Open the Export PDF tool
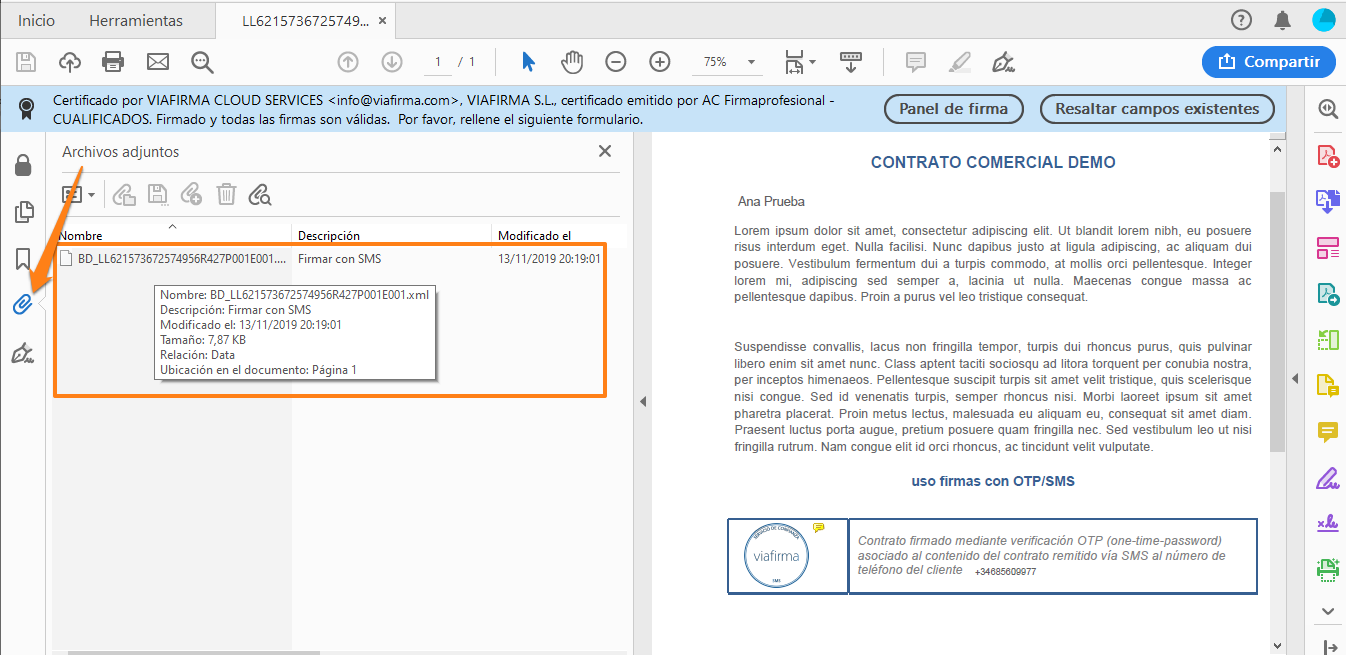This screenshot has height=655, width=1346. [1328, 202]
